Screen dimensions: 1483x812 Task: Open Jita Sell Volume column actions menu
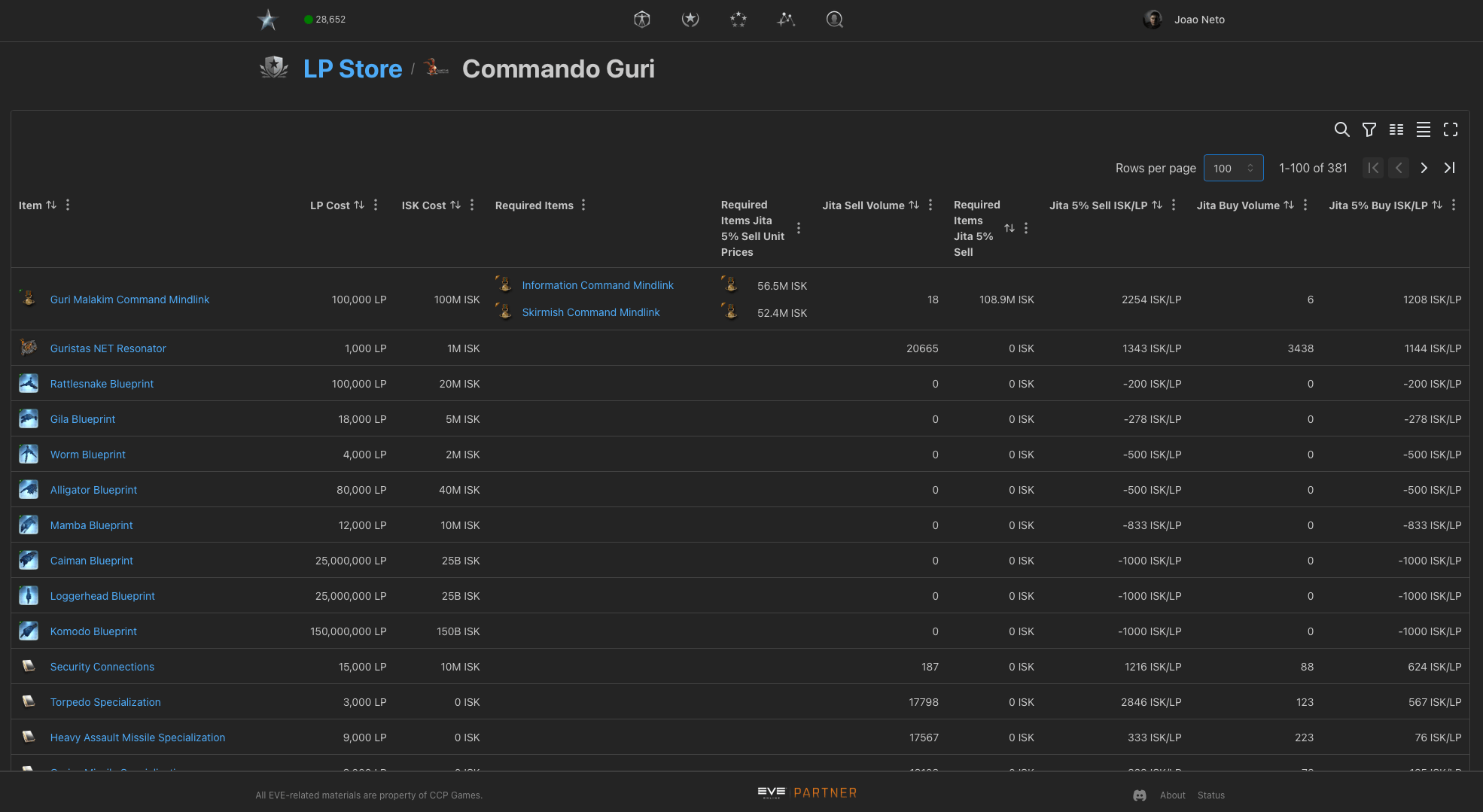tap(930, 205)
